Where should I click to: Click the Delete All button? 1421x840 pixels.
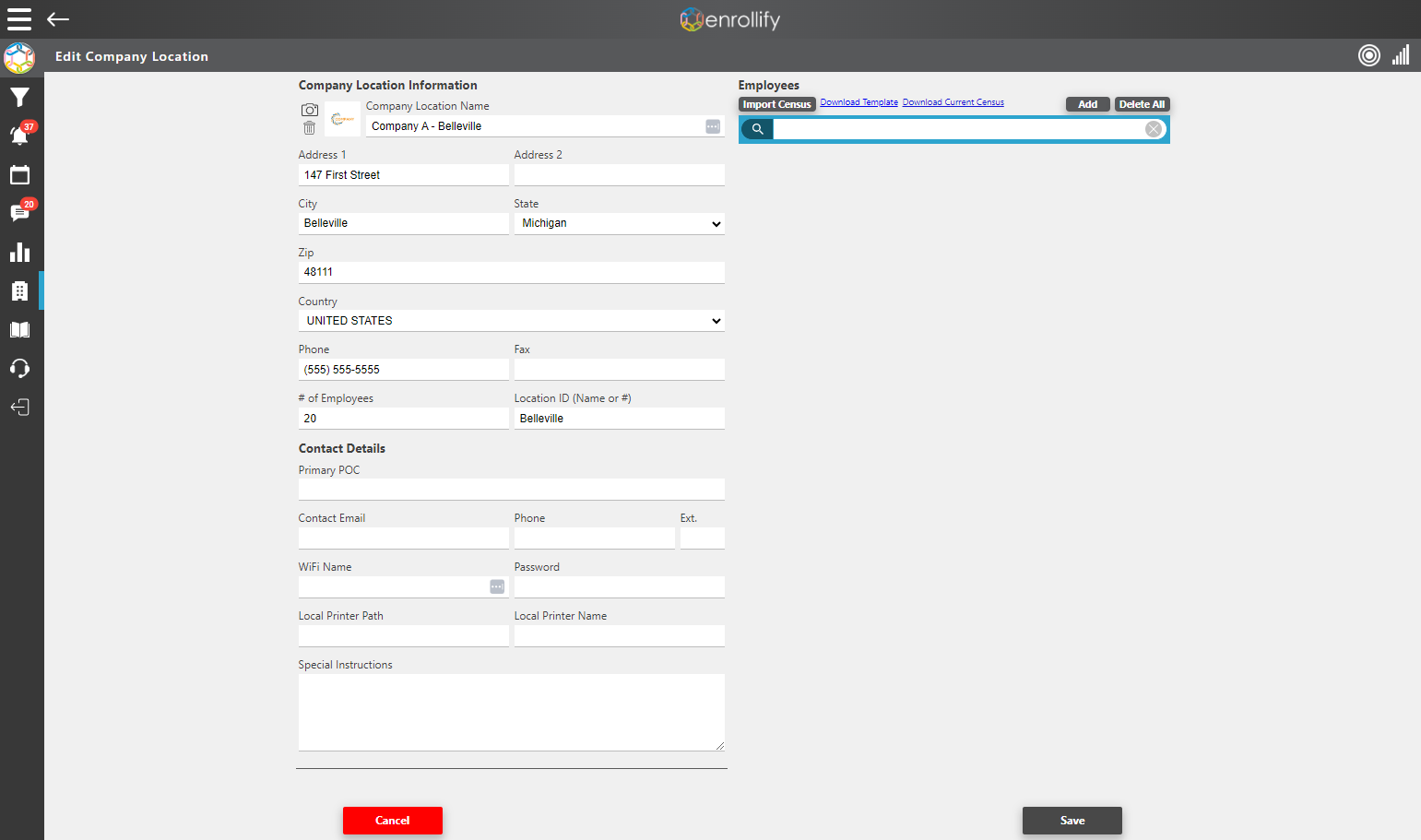[1142, 104]
